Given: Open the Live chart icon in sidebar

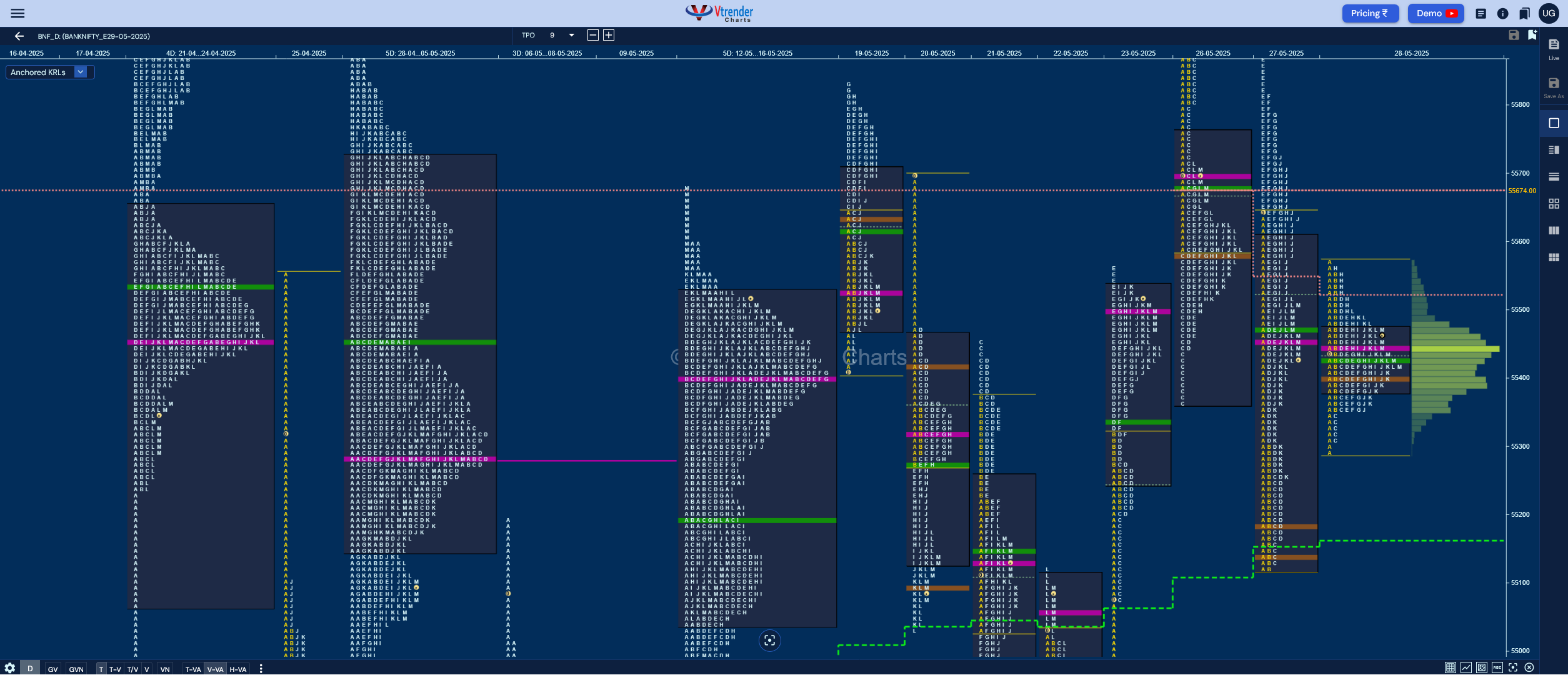Looking at the screenshot, I should tap(1554, 48).
